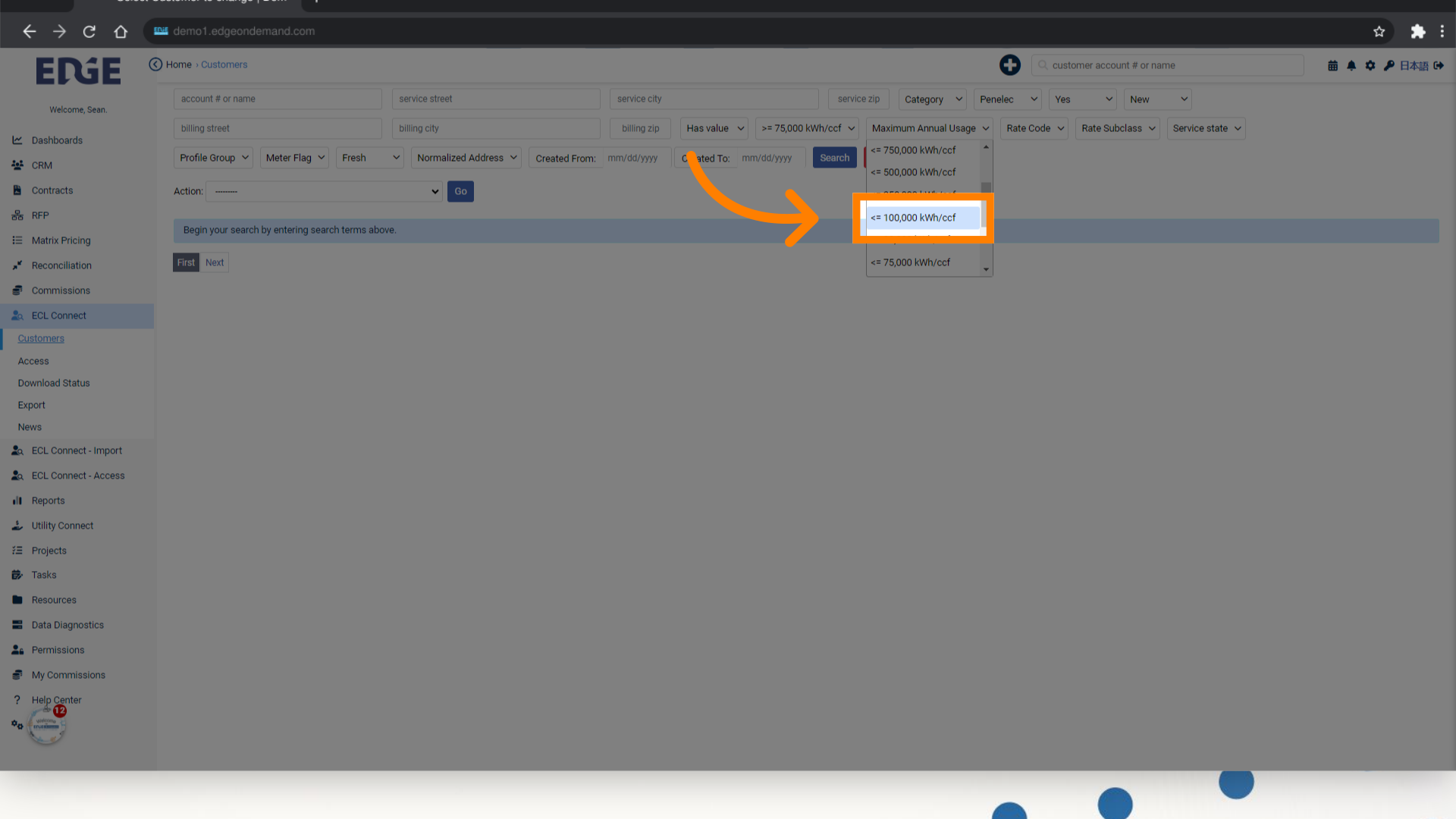Open Reconciliation in the sidebar
This screenshot has height=819, width=1456.
click(61, 265)
